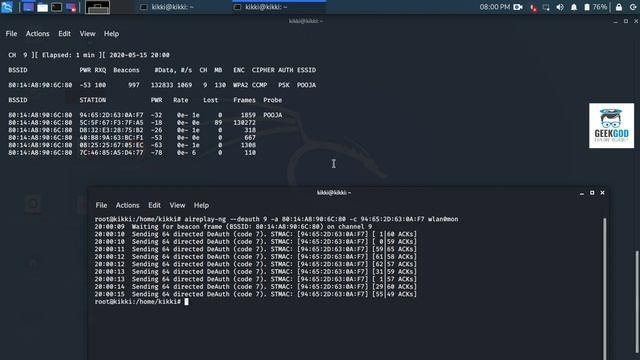Open the display settings tray icon
This screenshot has width=640, height=360.
tap(546, 7)
